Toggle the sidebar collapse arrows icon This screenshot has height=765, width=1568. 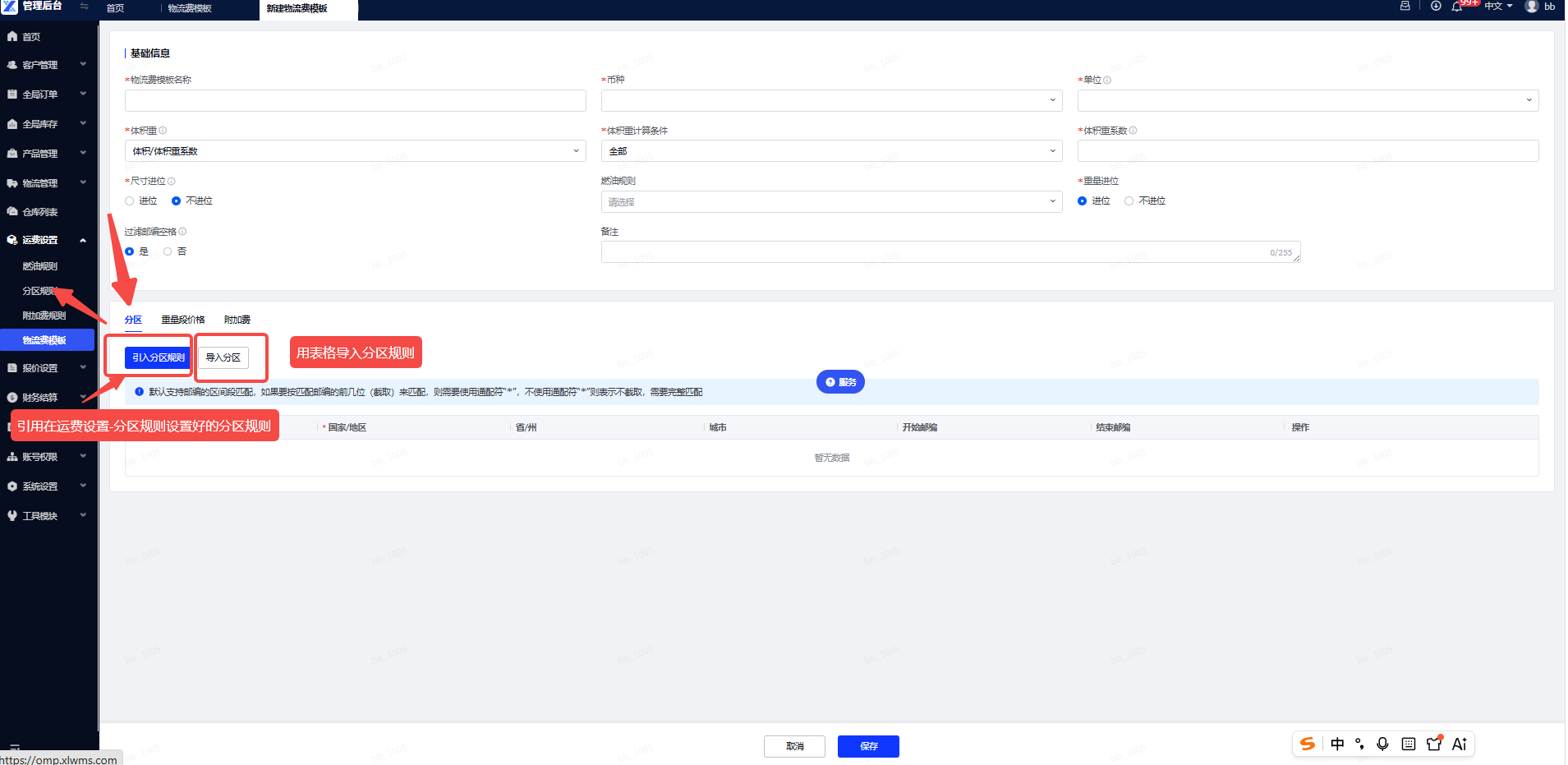(84, 6)
